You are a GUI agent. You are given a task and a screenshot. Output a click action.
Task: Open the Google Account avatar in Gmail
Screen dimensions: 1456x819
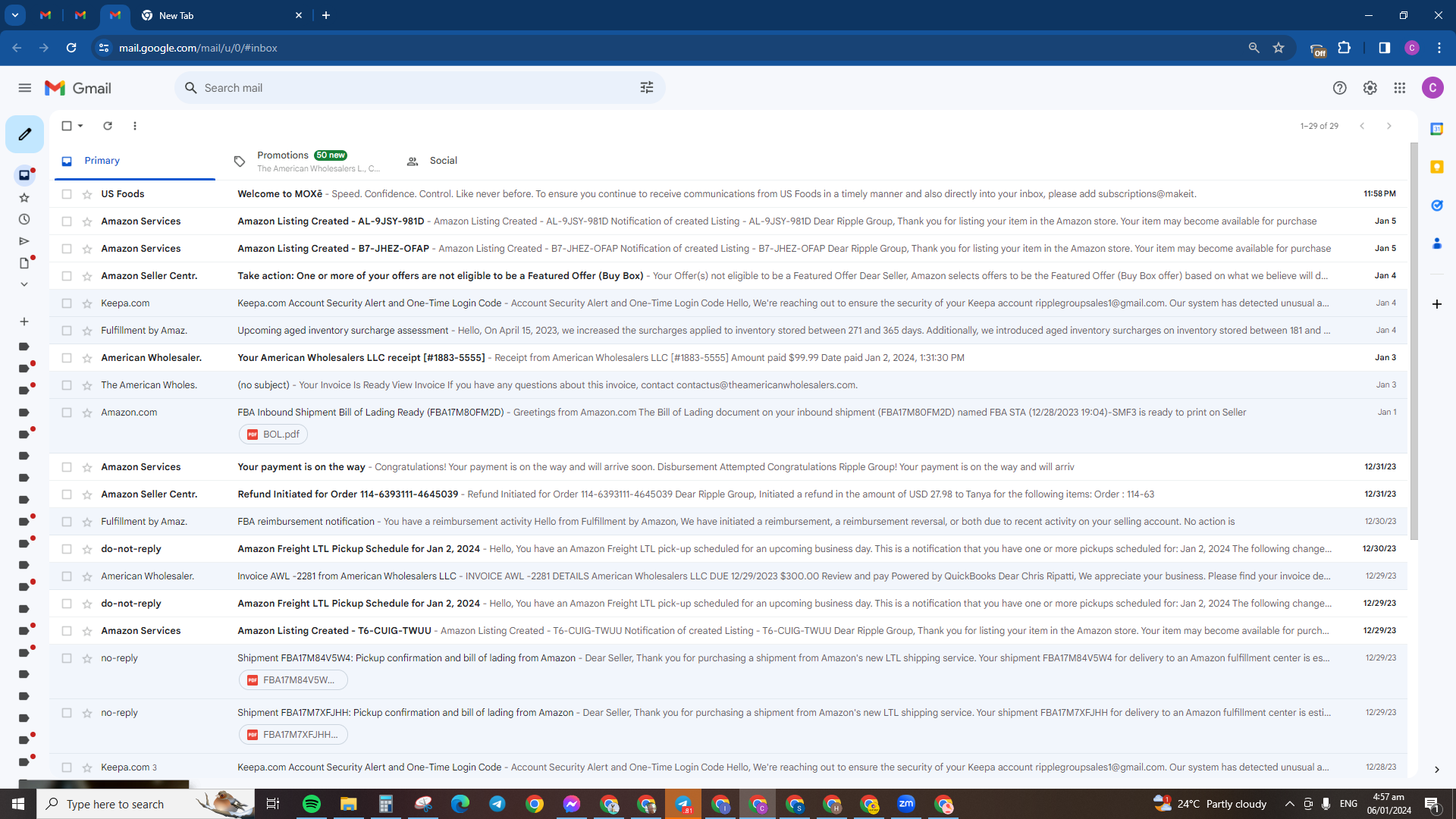click(x=1432, y=88)
